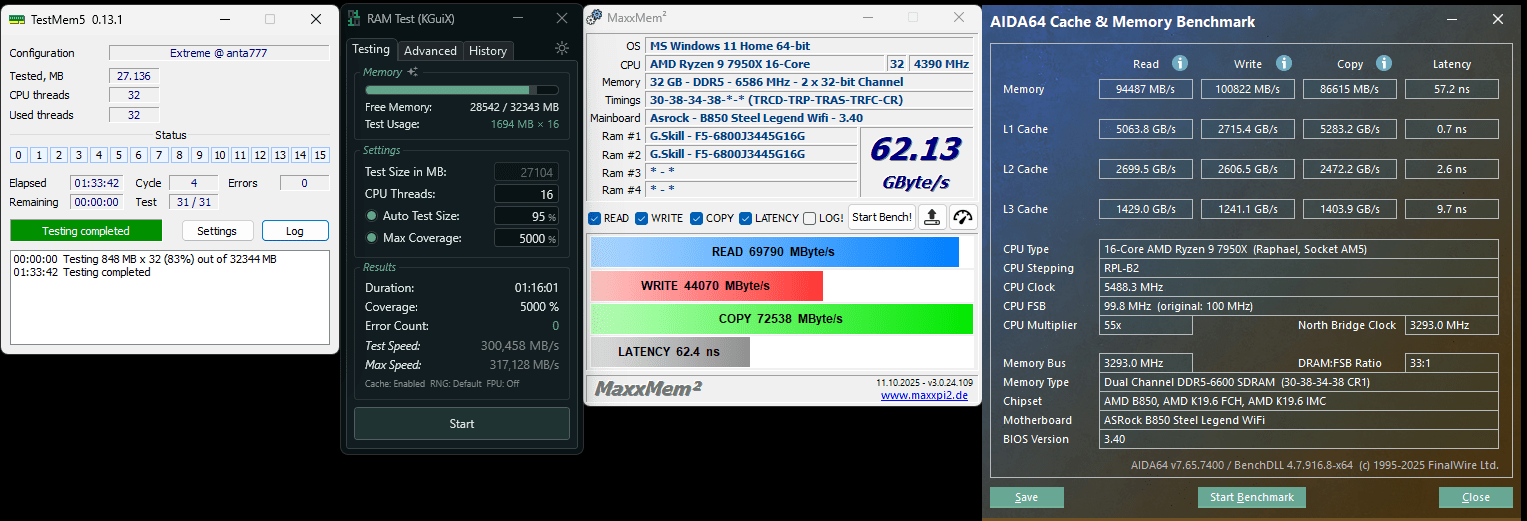The width and height of the screenshot is (1527, 521).
Task: Click the Extreme @ anta777 configuration field
Action: click(x=219, y=53)
